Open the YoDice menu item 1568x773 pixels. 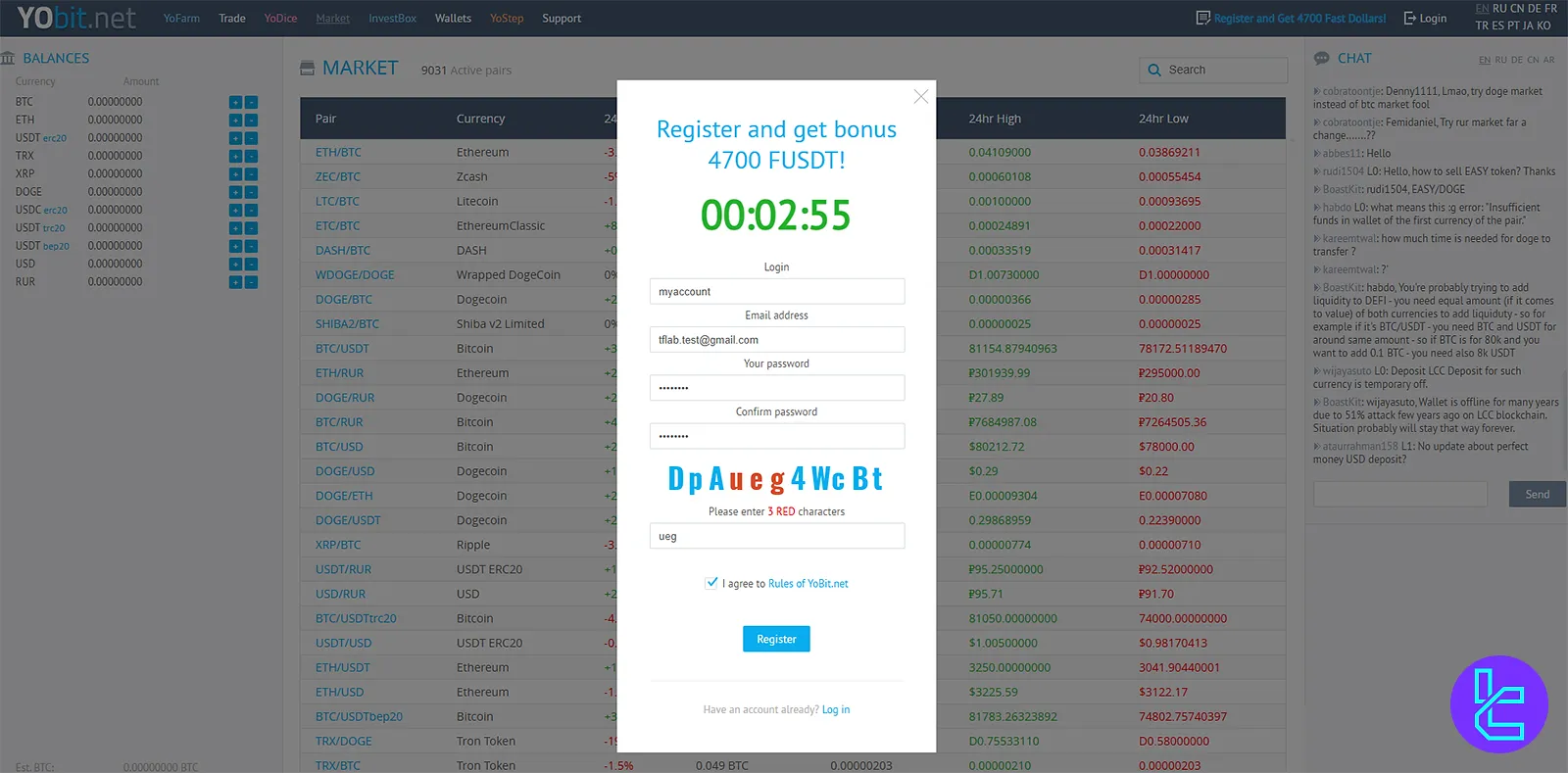[280, 18]
